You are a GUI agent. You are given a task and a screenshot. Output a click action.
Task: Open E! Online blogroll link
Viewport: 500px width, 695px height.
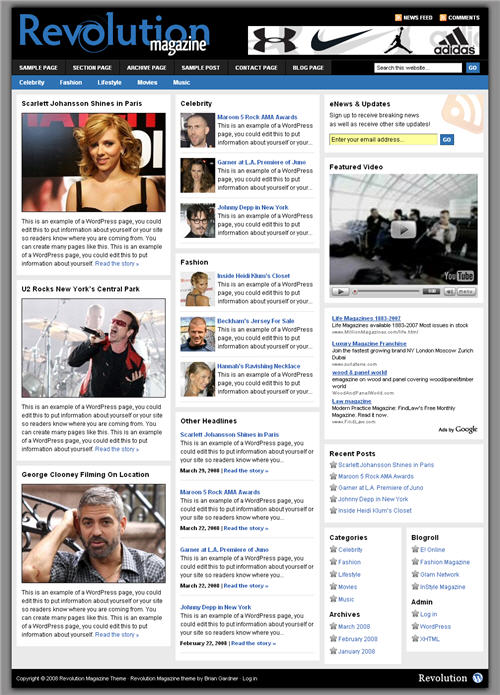click(x=432, y=550)
